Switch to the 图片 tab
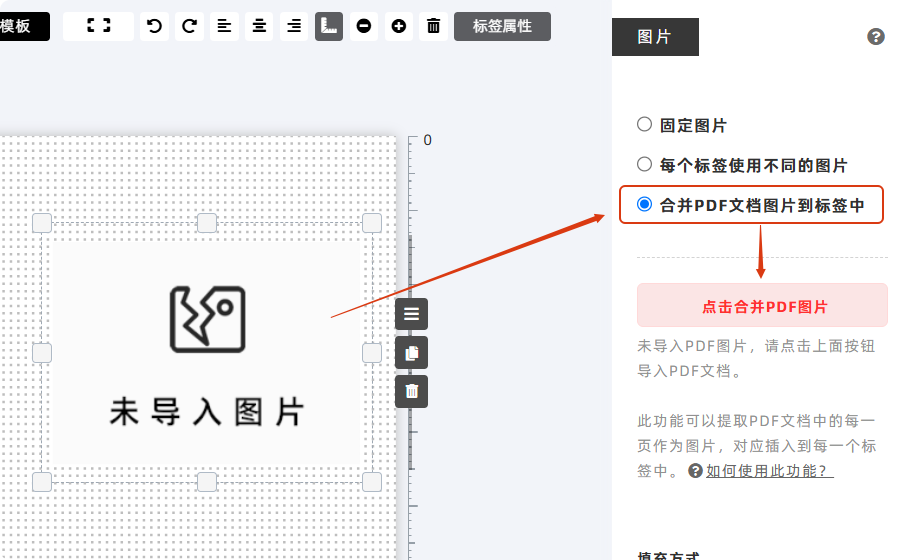 [x=655, y=37]
